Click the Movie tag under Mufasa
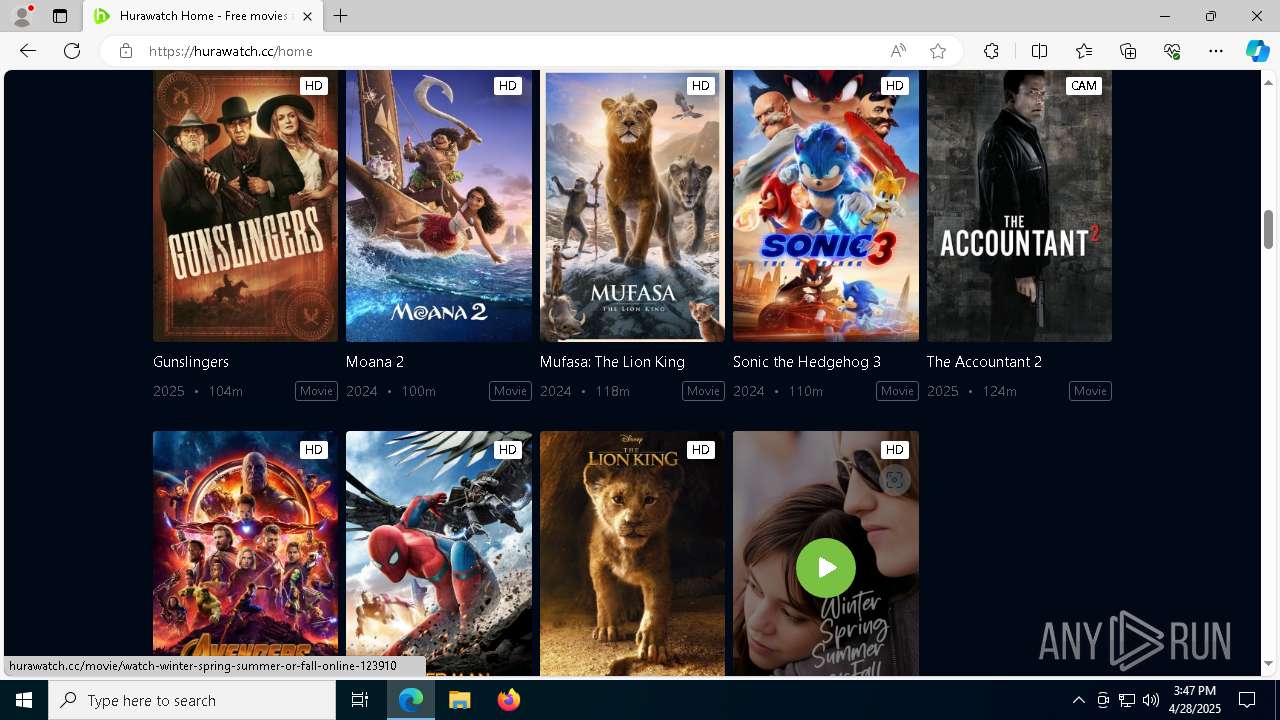Viewport: 1280px width, 720px height. [703, 391]
